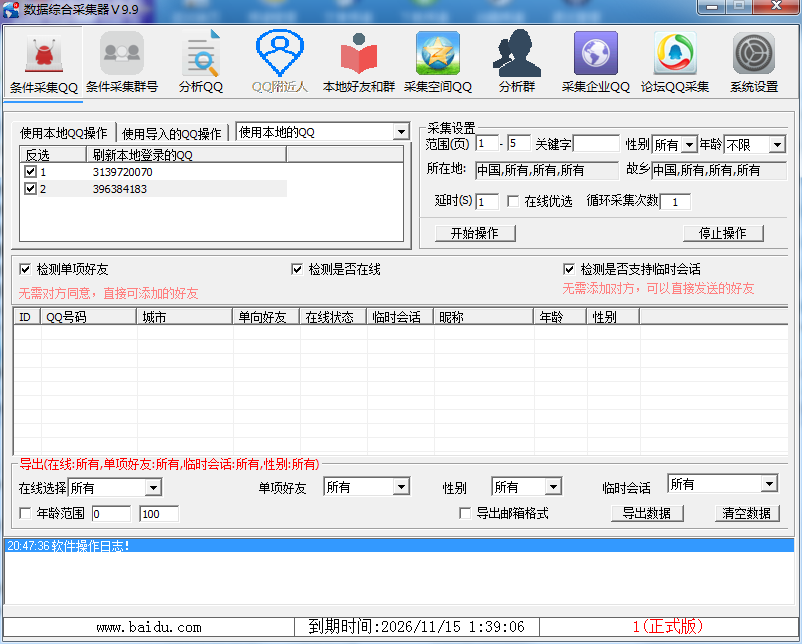Viewport: 802px width, 644px height.
Task: Toggle 检测是否支持临时会话 checkbox
Action: [x=569, y=269]
